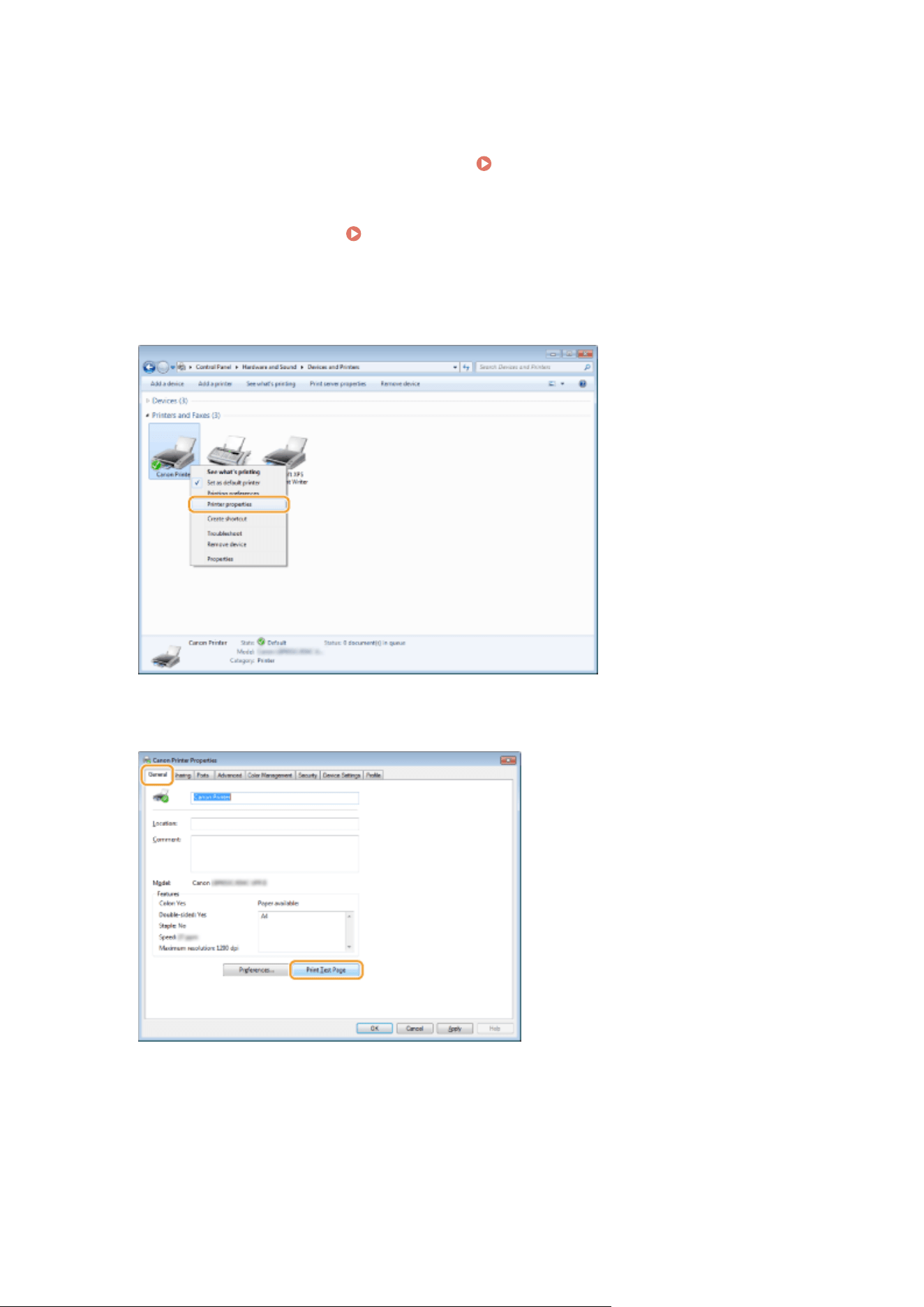Click the Print Test Page button

[x=326, y=970]
